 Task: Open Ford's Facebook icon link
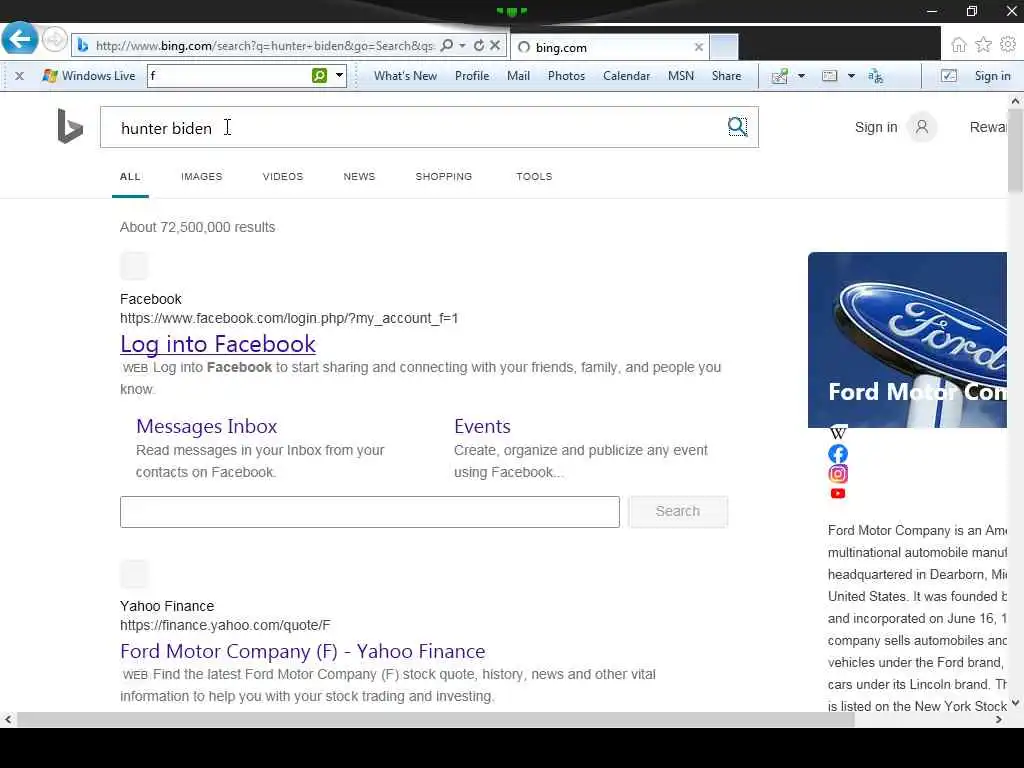(838, 453)
